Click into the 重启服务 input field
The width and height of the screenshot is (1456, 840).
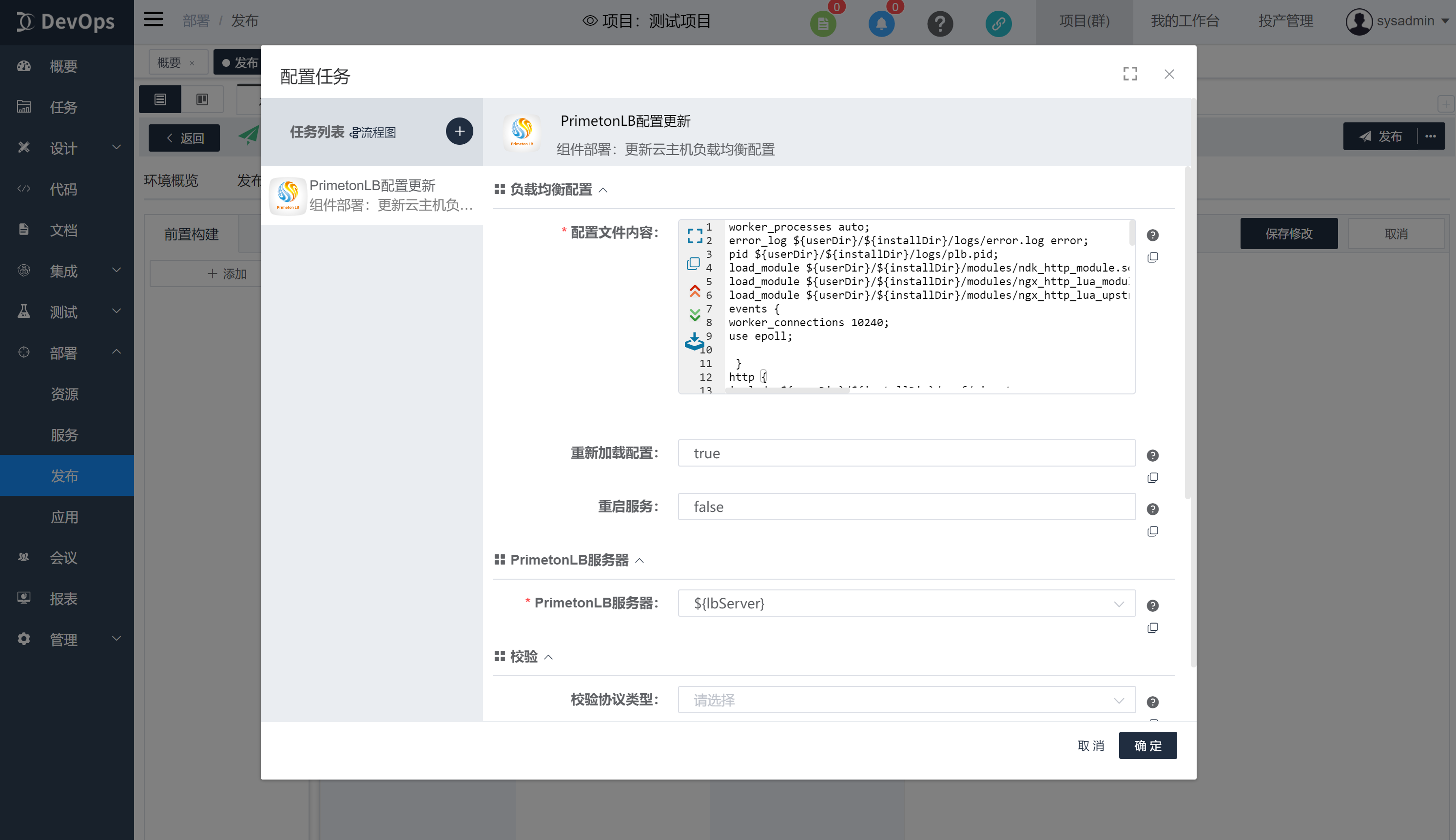coord(906,507)
